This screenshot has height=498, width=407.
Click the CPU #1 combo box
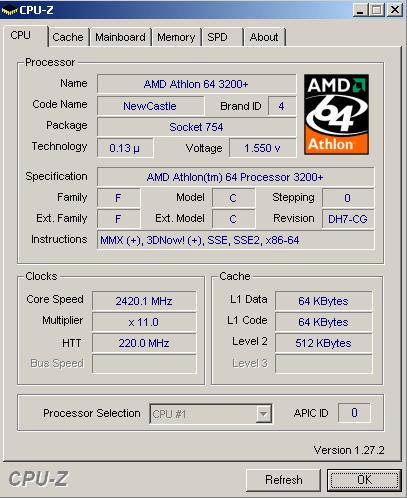pos(211,414)
